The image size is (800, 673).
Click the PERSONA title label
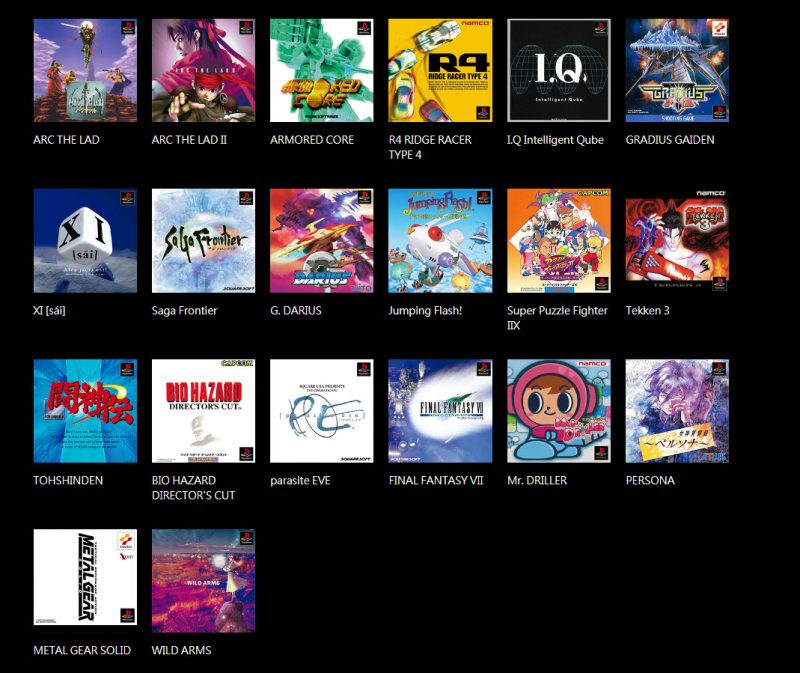tap(650, 480)
